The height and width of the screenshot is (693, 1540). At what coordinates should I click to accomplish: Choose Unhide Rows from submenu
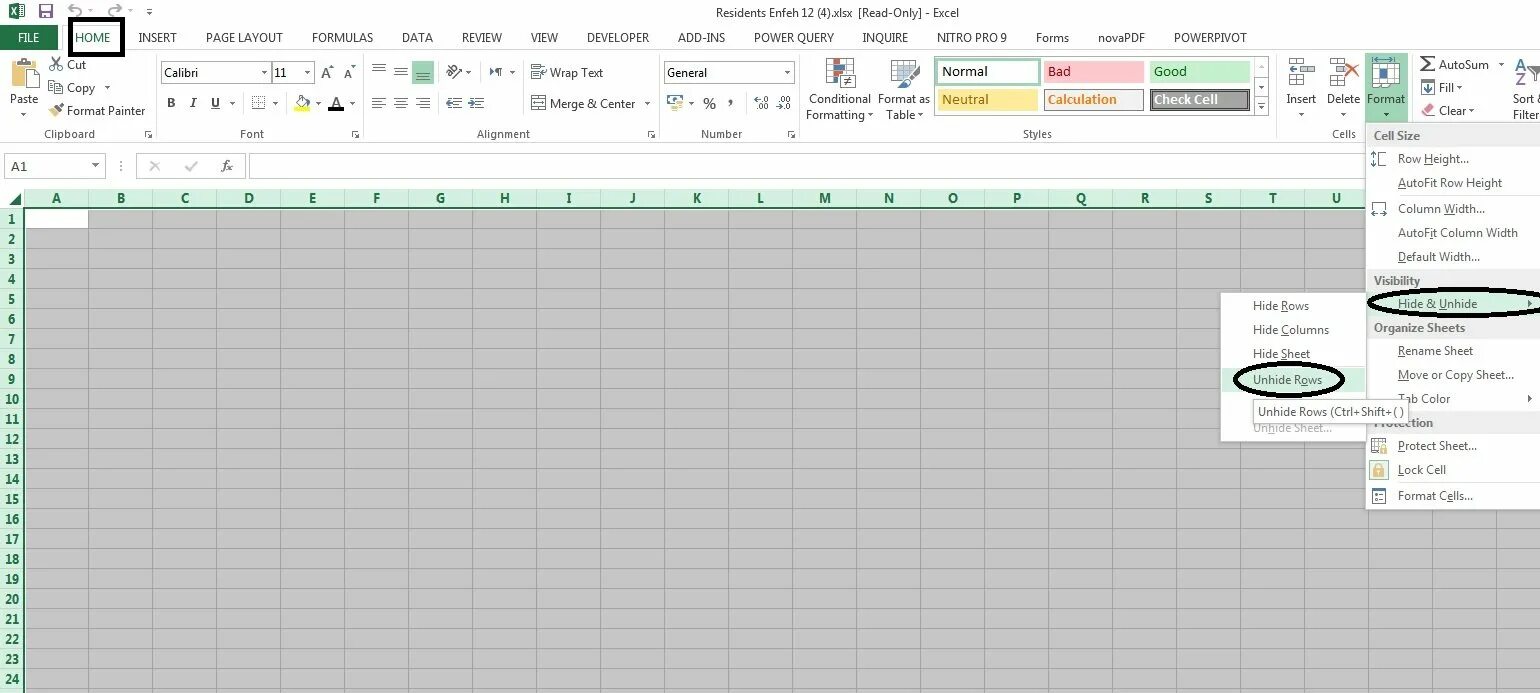(x=1287, y=380)
